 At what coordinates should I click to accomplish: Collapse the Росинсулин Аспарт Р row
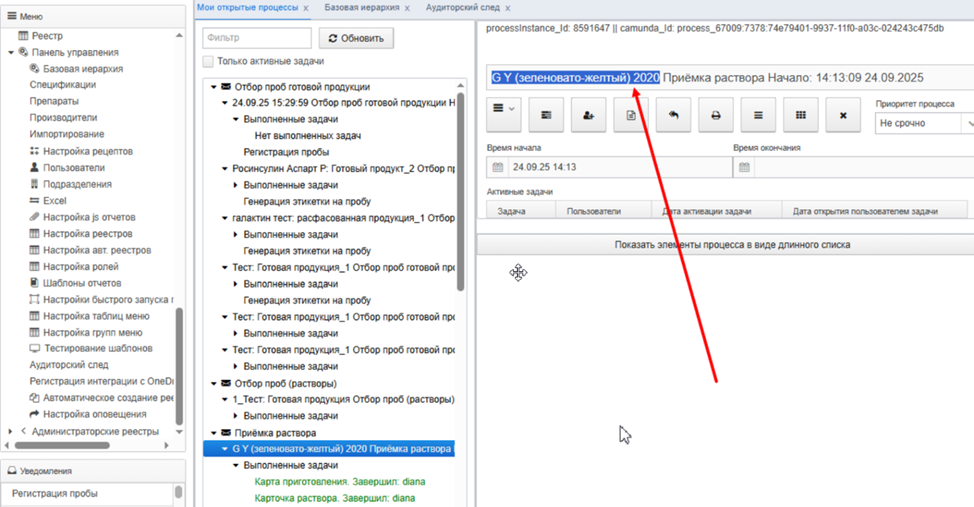click(x=225, y=168)
